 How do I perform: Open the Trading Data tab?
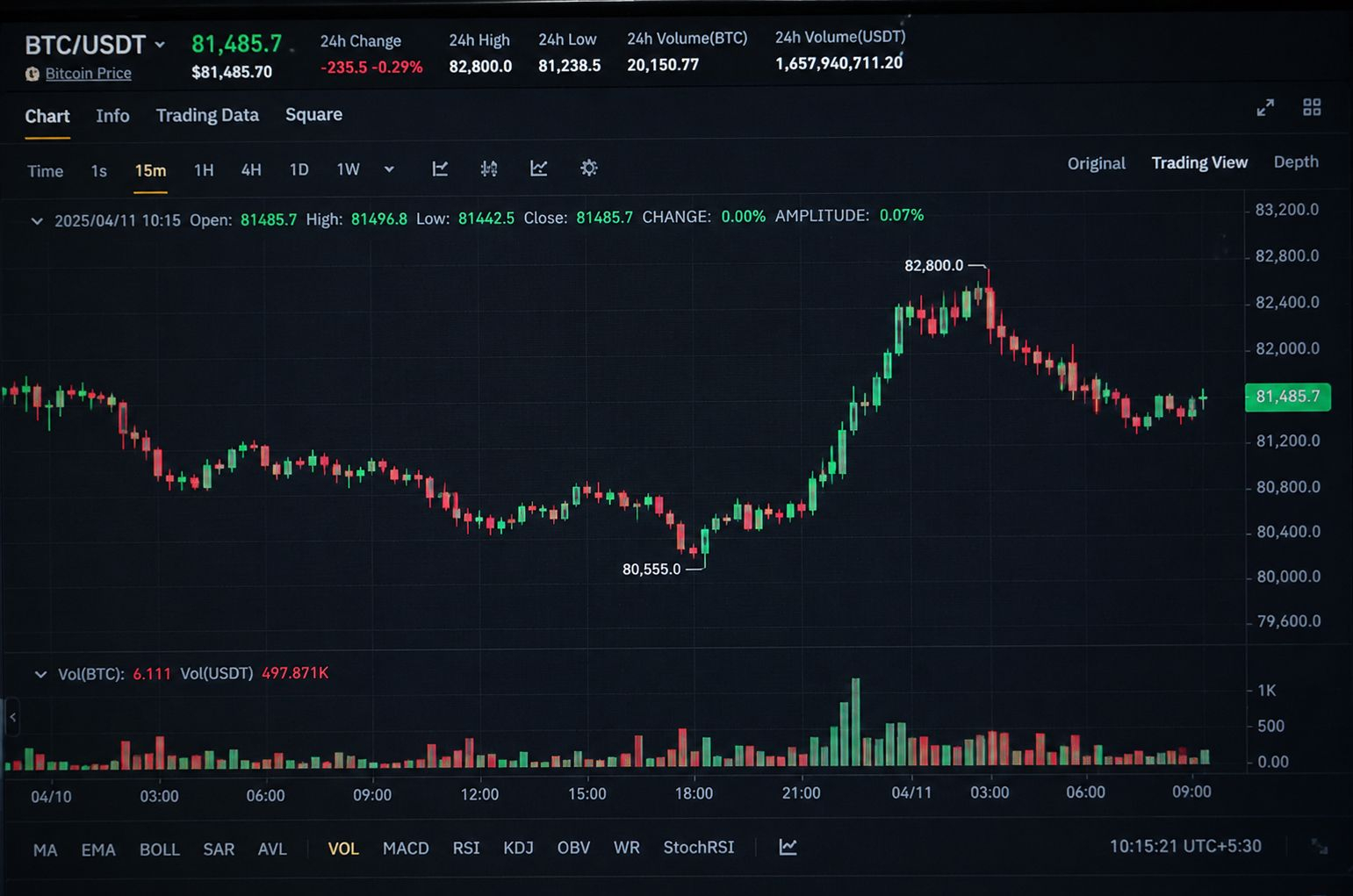point(207,115)
